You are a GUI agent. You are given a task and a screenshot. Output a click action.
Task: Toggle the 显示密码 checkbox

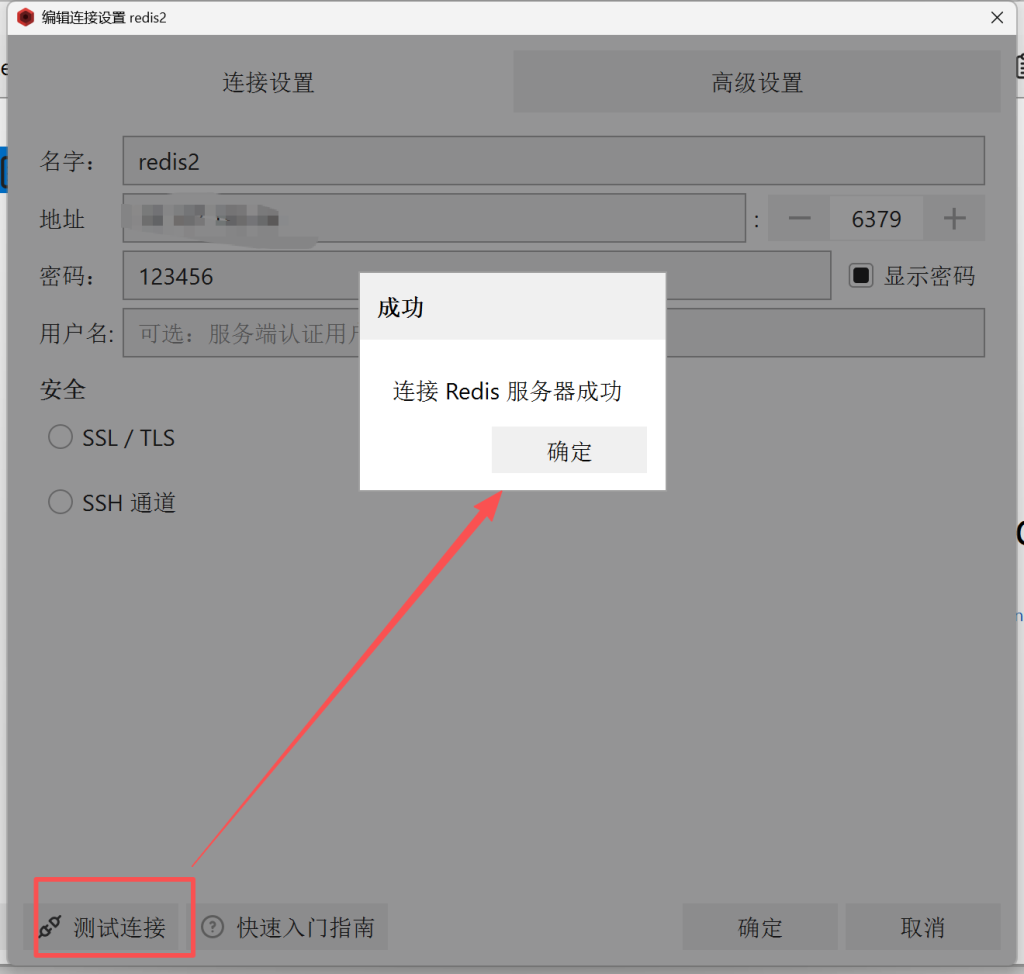tap(861, 275)
